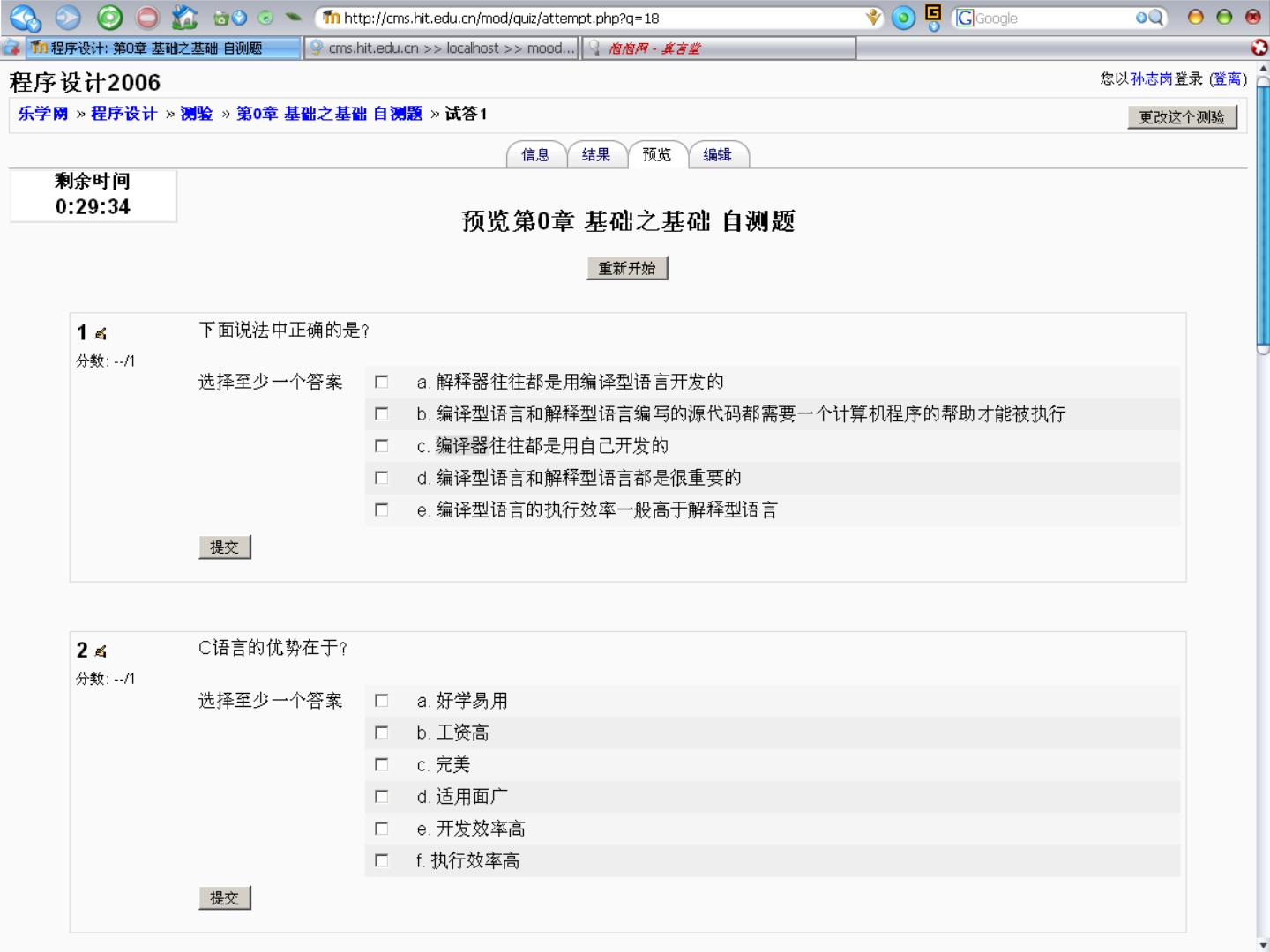Switch to the 结果 tab

pos(596,155)
